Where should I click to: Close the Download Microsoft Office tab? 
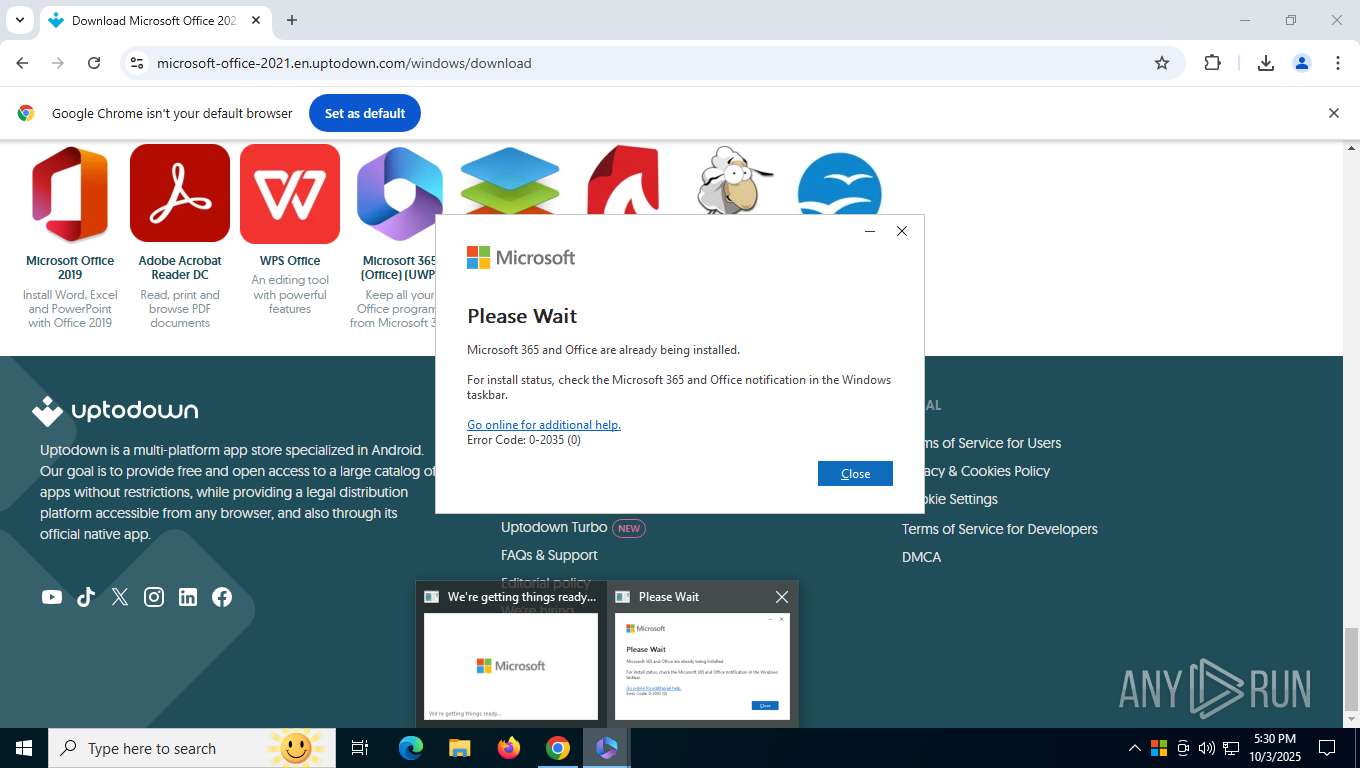257,20
